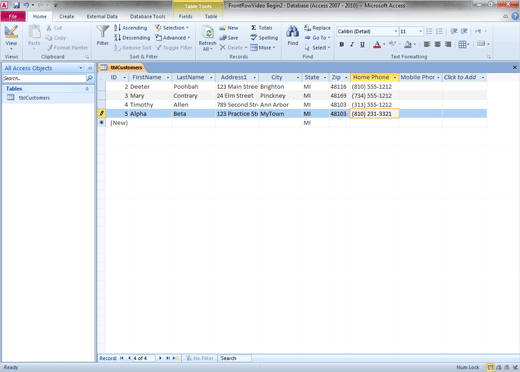Screen dimensions: 520x372
Task: Go to the next record
Action: [160, 358]
